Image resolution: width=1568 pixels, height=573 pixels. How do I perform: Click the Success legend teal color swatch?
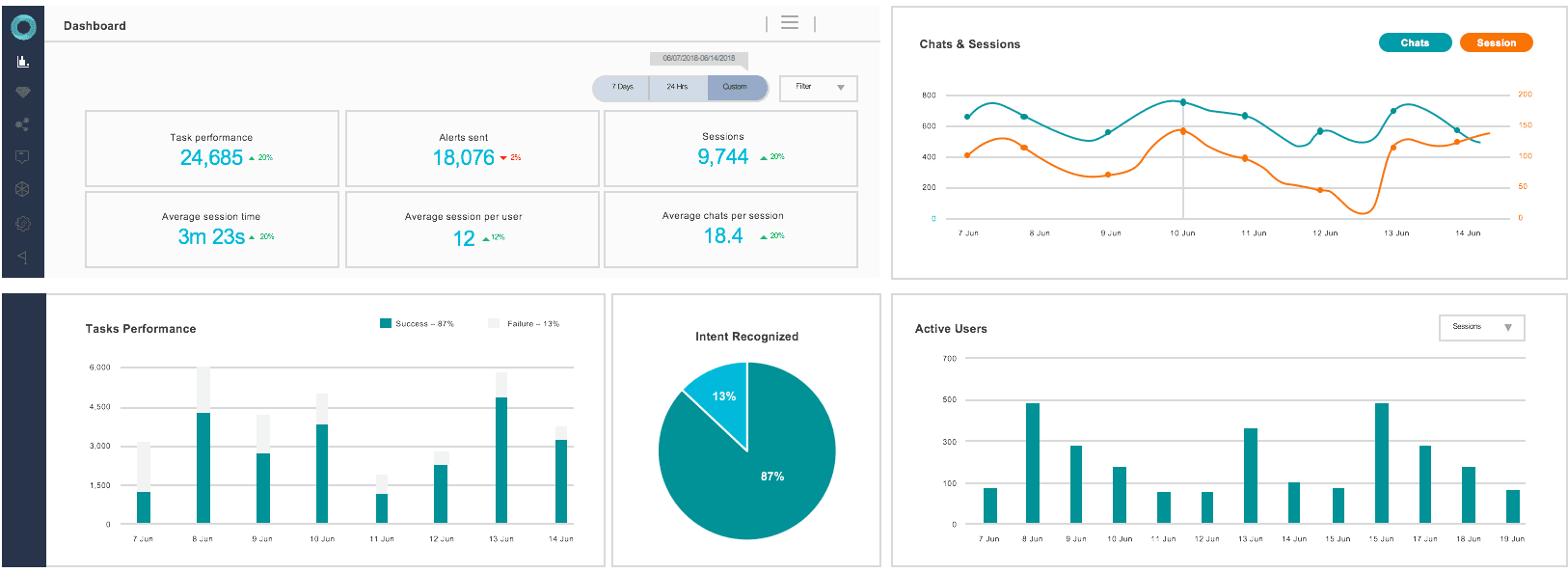[x=386, y=324]
